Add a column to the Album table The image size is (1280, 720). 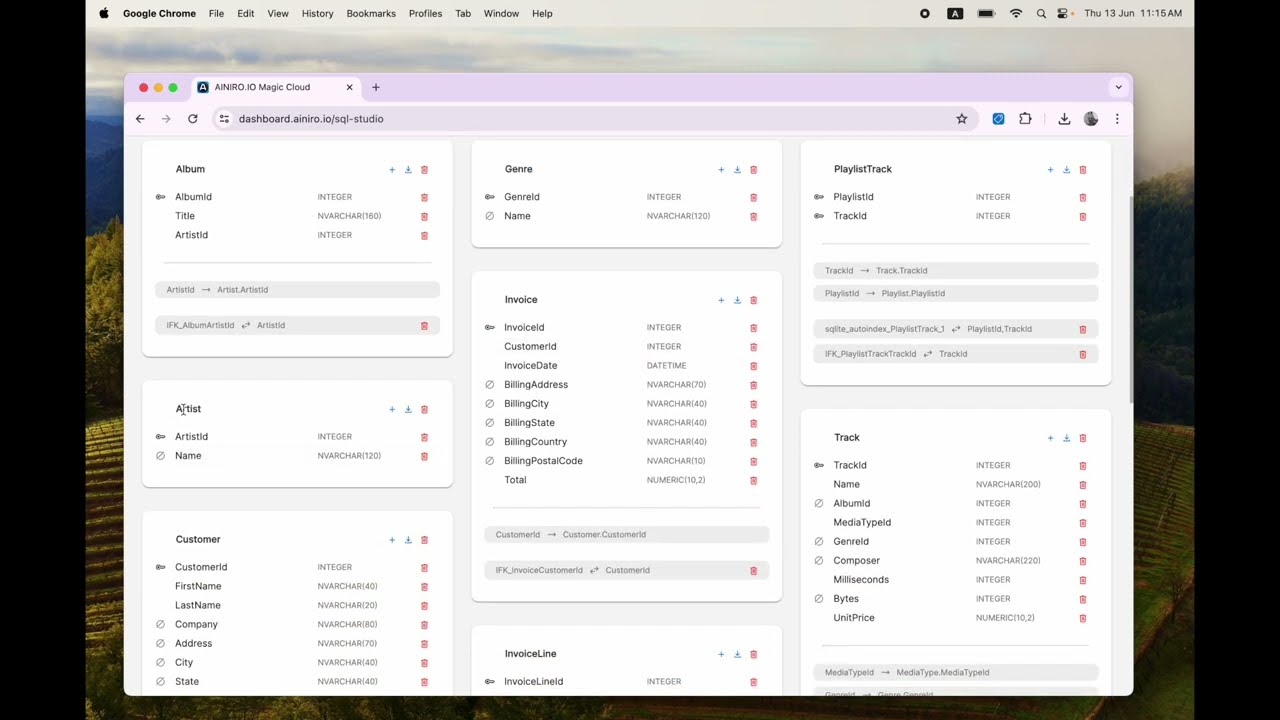(392, 170)
